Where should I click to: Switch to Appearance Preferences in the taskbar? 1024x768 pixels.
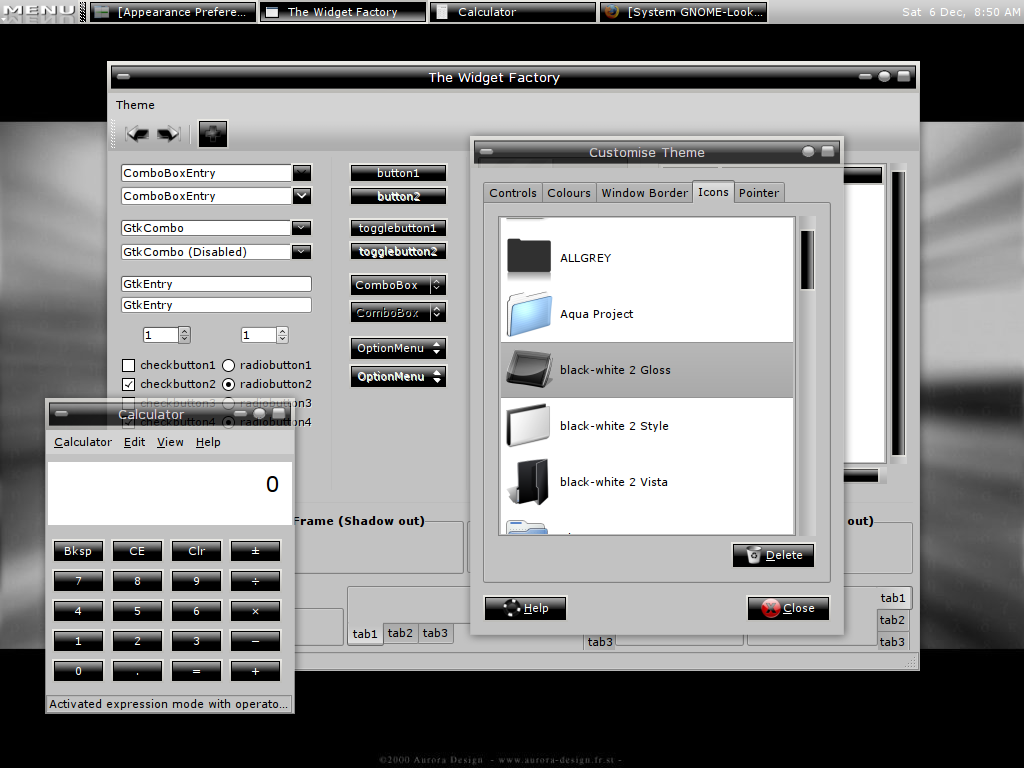click(173, 12)
